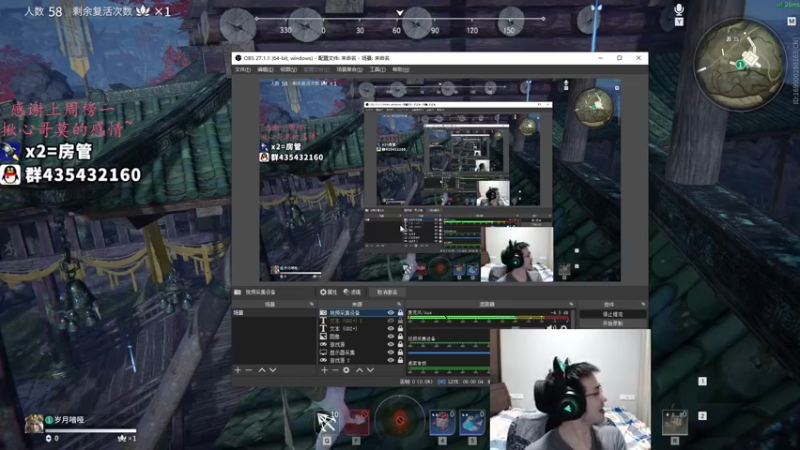Move the selected source down in the list
The width and height of the screenshot is (800, 450).
tap(370, 370)
